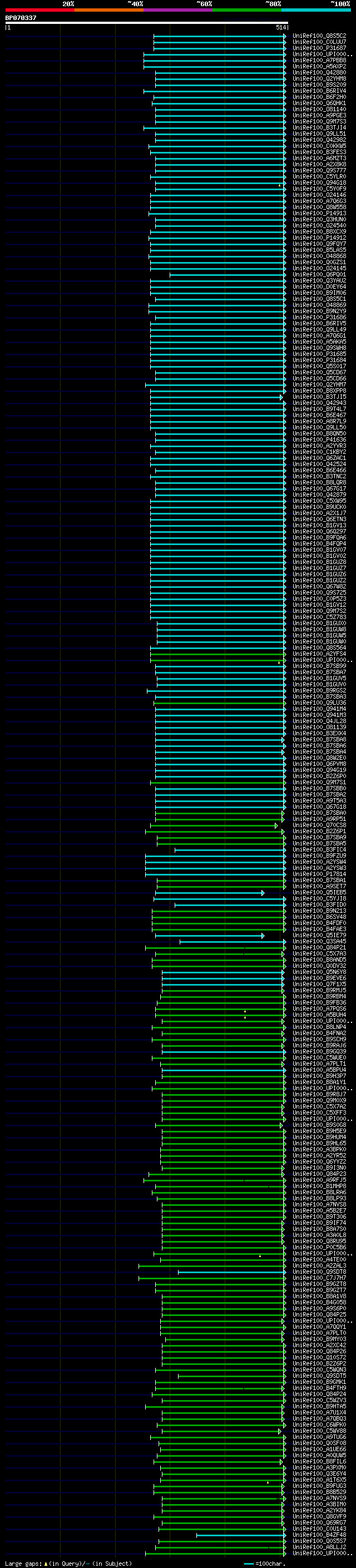Screen dimensions: 356x1568
Task: Select hit label UniRef100_C5YLR0
Action: 319,176
